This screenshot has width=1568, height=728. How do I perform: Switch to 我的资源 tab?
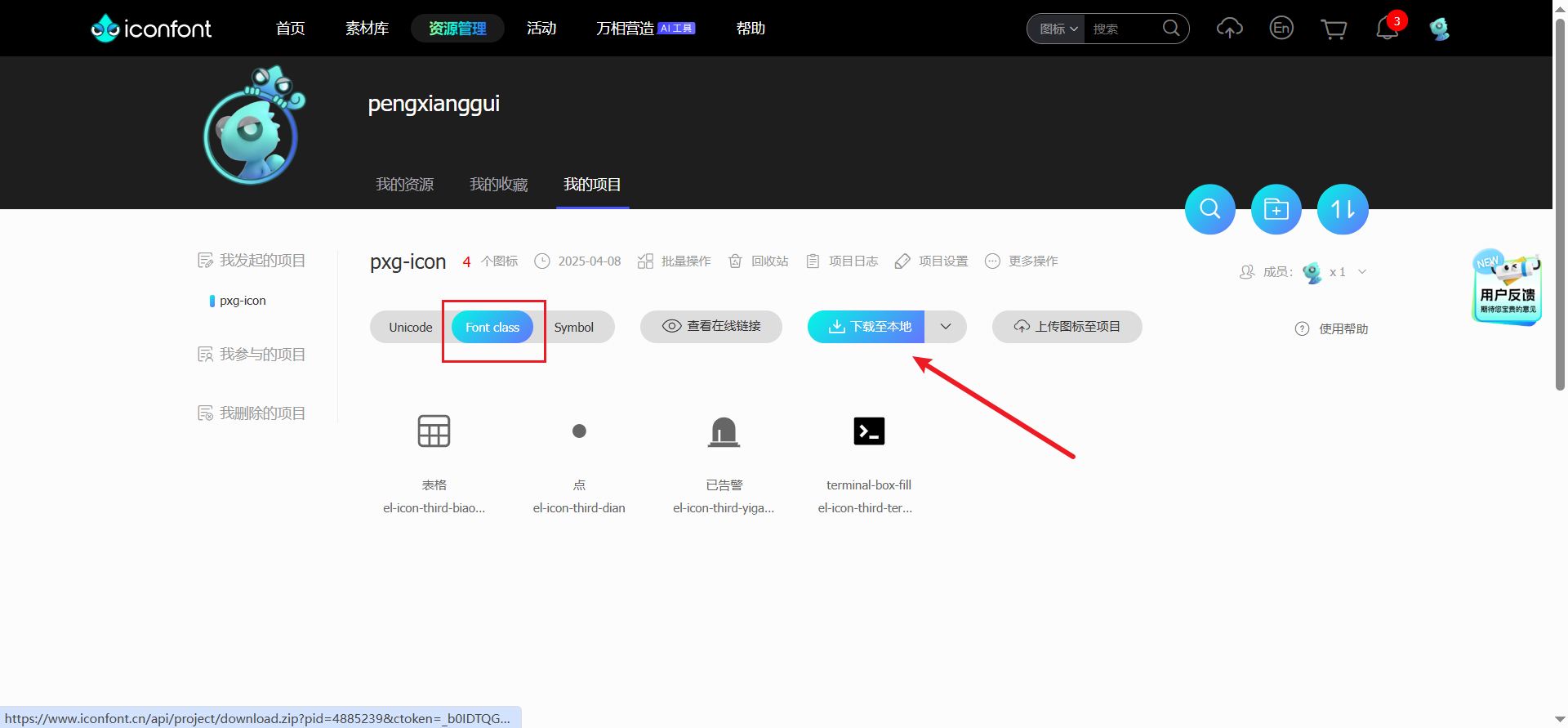click(405, 185)
